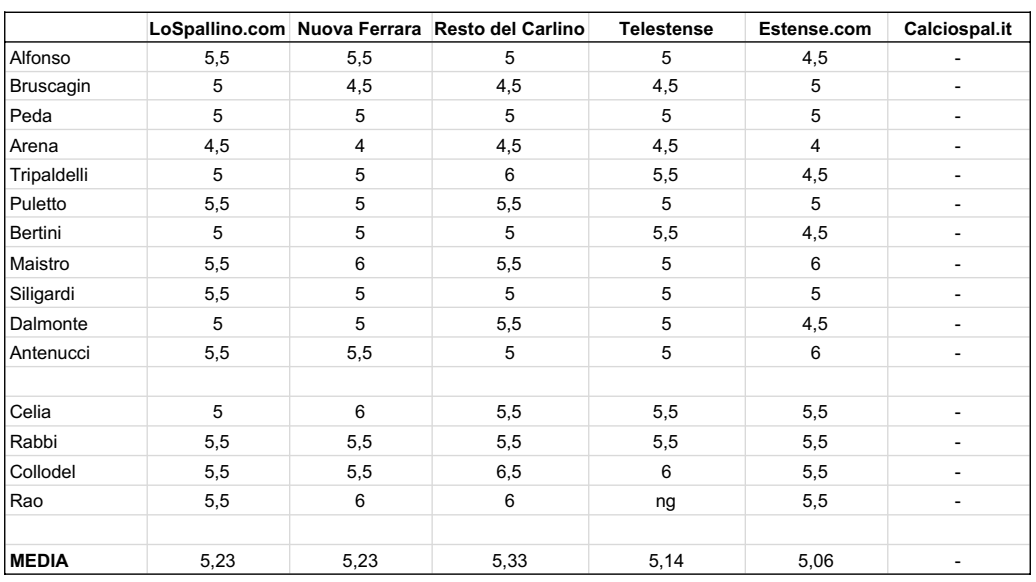
Task: Click the Resto del Carlino header cell
Action: tap(509, 29)
